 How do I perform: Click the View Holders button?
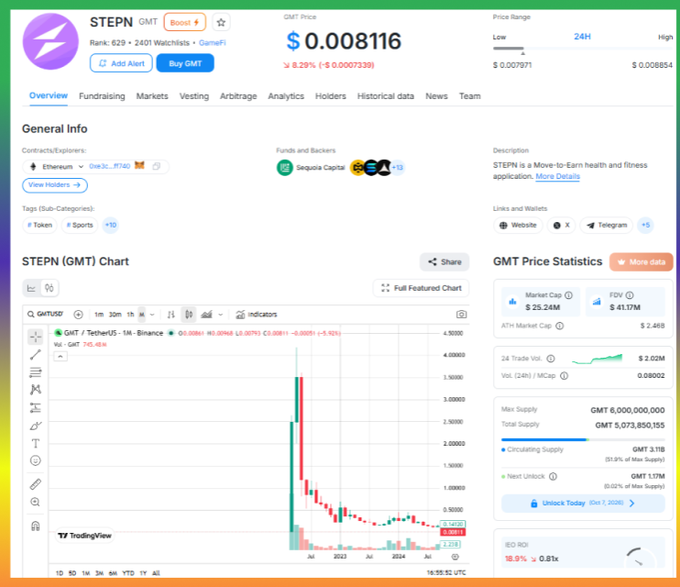tap(55, 185)
